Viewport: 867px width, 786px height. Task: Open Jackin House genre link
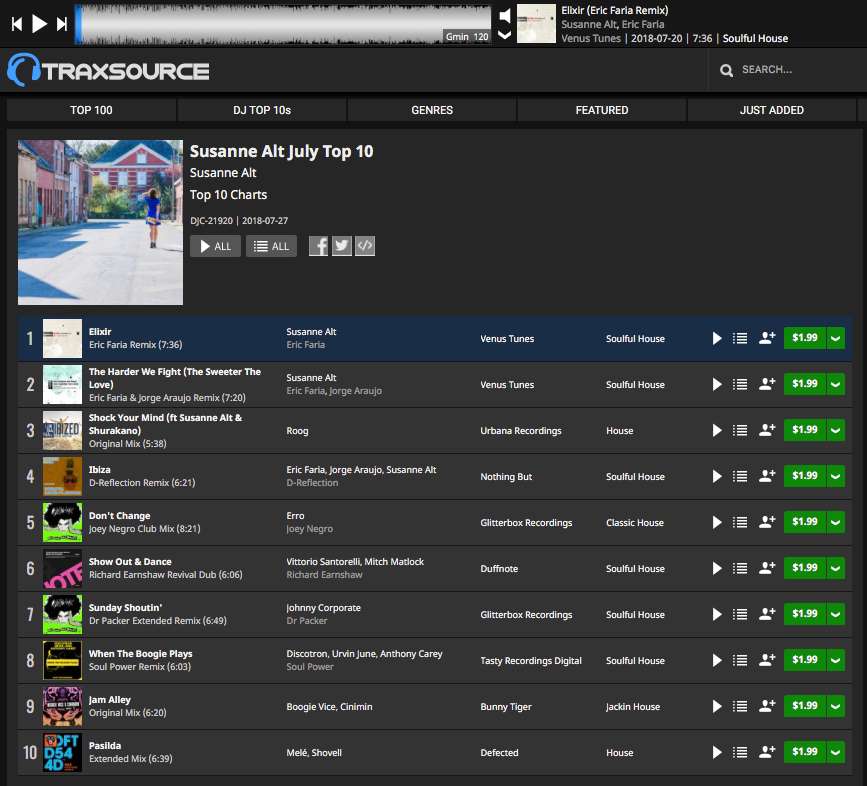(x=633, y=707)
